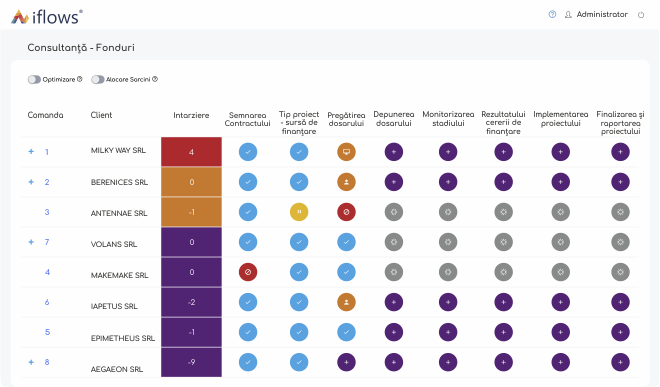The height and width of the screenshot is (387, 660).
Task: Click MILKY WAY Pregătirea dosarului orange monitor icon
Action: click(346, 152)
